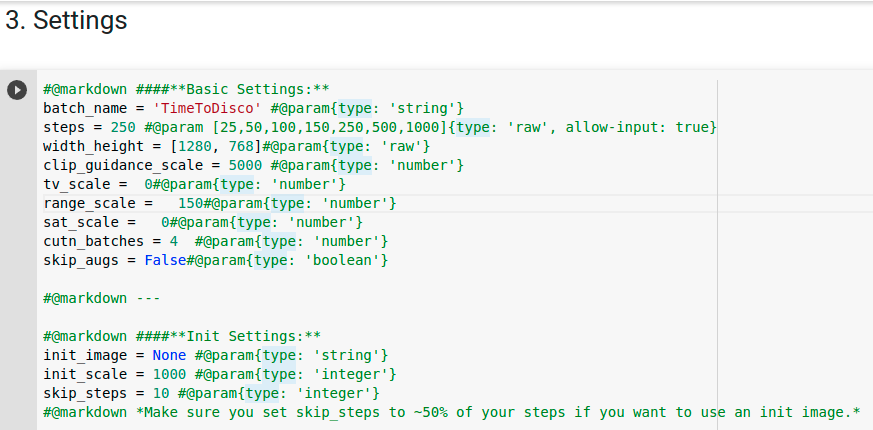
Task: Click the init_image None value
Action: click(x=169, y=355)
